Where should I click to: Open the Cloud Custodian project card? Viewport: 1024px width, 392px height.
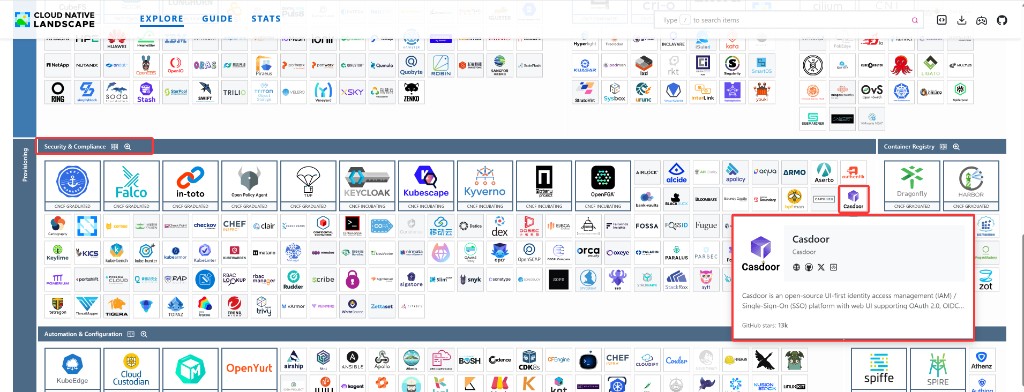tap(131, 370)
